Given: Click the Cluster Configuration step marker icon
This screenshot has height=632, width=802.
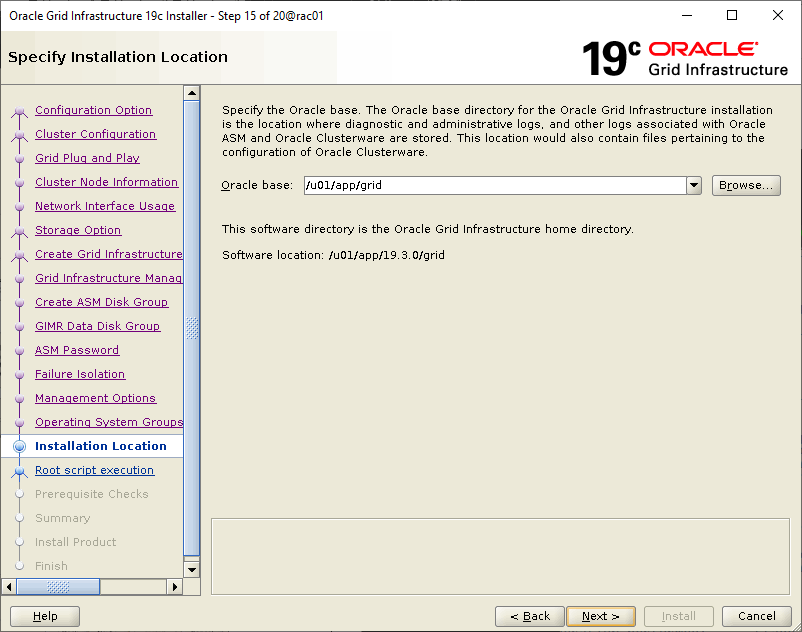Looking at the screenshot, I should (x=19, y=135).
